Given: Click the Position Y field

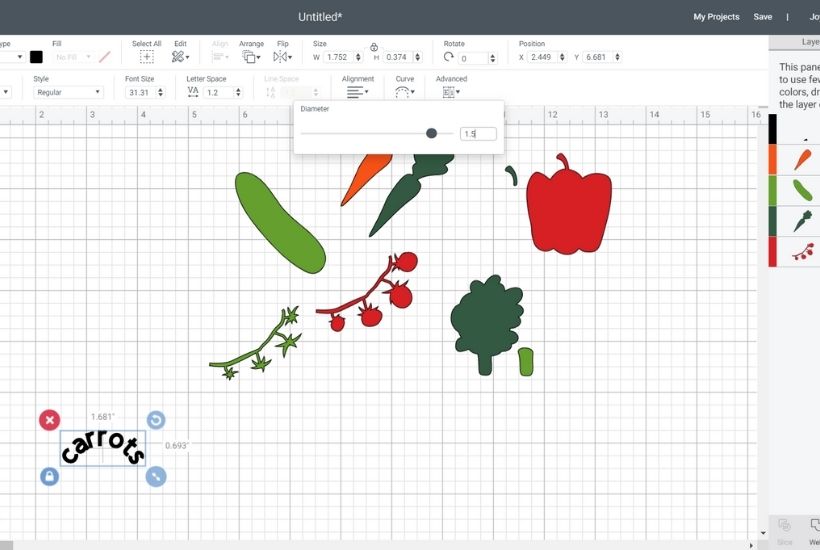Looking at the screenshot, I should coord(598,57).
